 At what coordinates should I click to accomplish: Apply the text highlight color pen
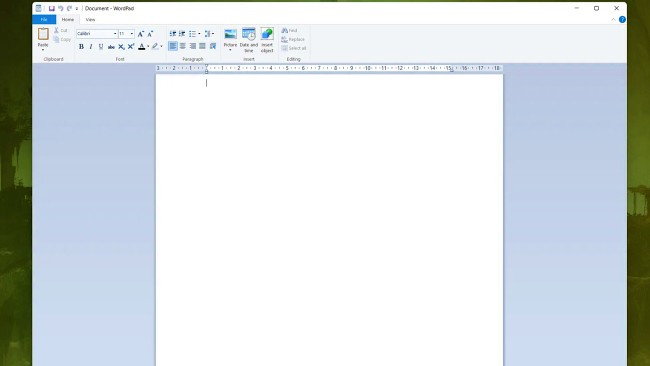click(155, 46)
